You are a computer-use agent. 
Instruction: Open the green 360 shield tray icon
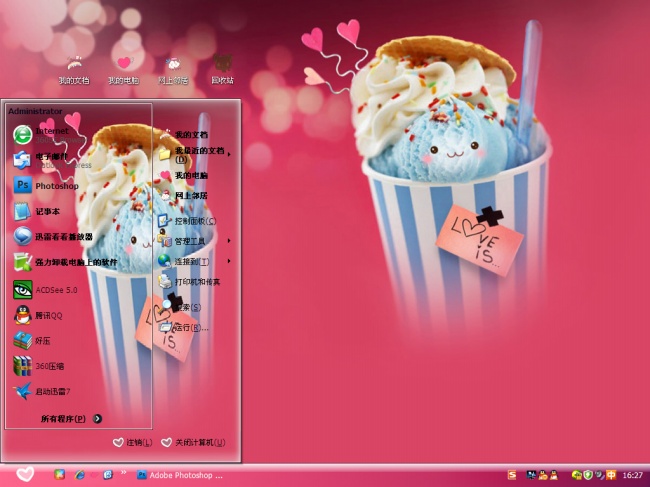tap(588, 475)
